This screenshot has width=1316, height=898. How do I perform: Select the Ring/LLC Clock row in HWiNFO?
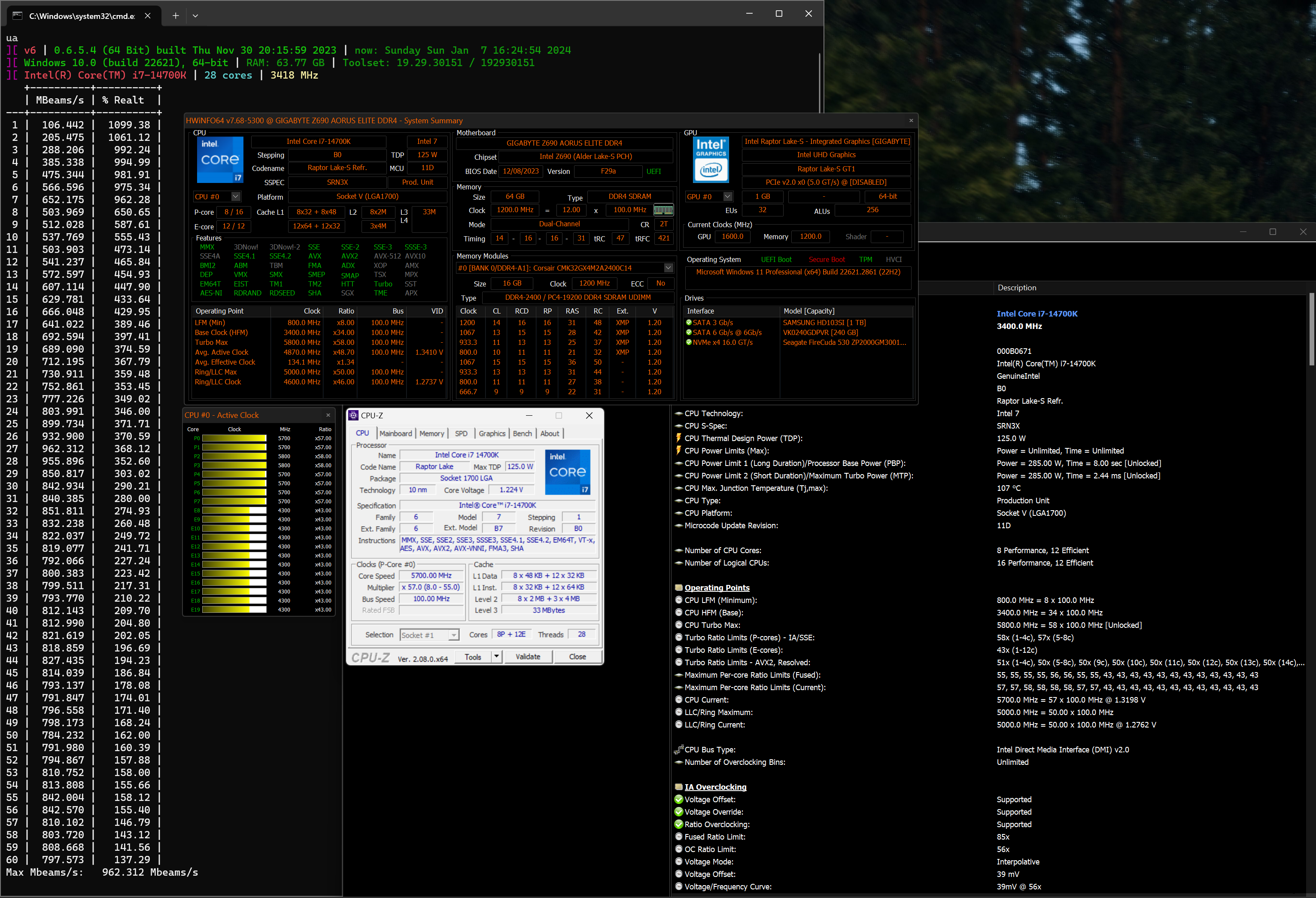(x=319, y=382)
